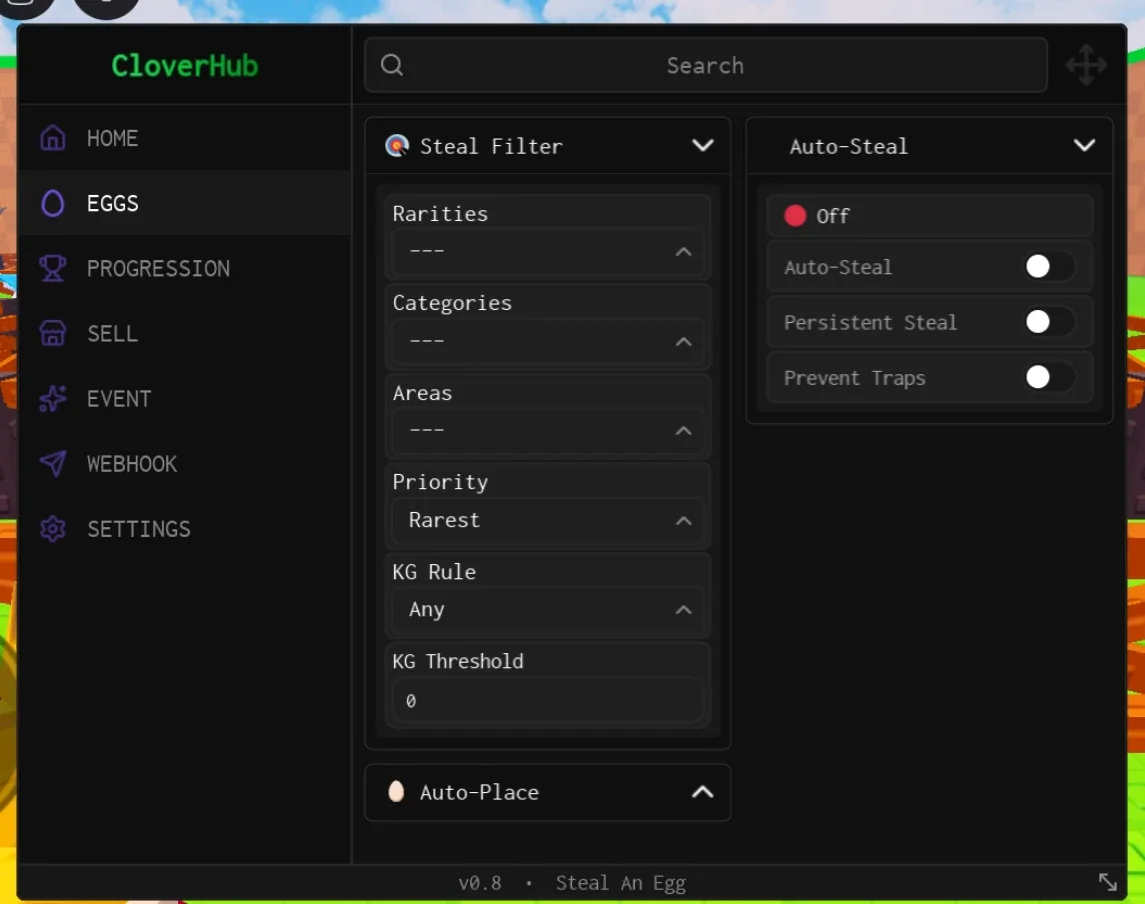1145x904 pixels.
Task: Click the Priority label
Action: pyautogui.click(x=440, y=482)
